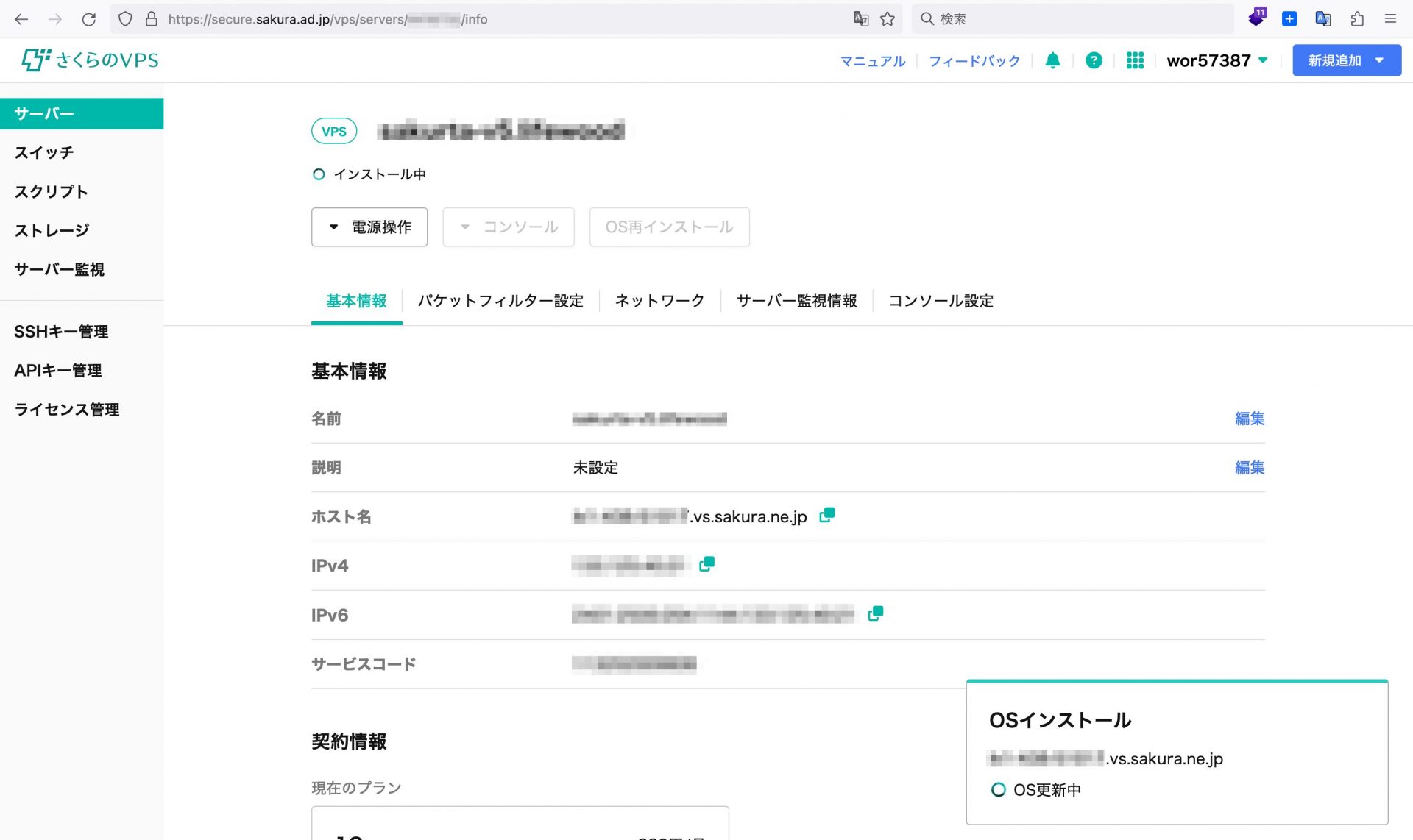The image size is (1413, 840).
Task: Reload the browser page
Action: click(x=89, y=19)
